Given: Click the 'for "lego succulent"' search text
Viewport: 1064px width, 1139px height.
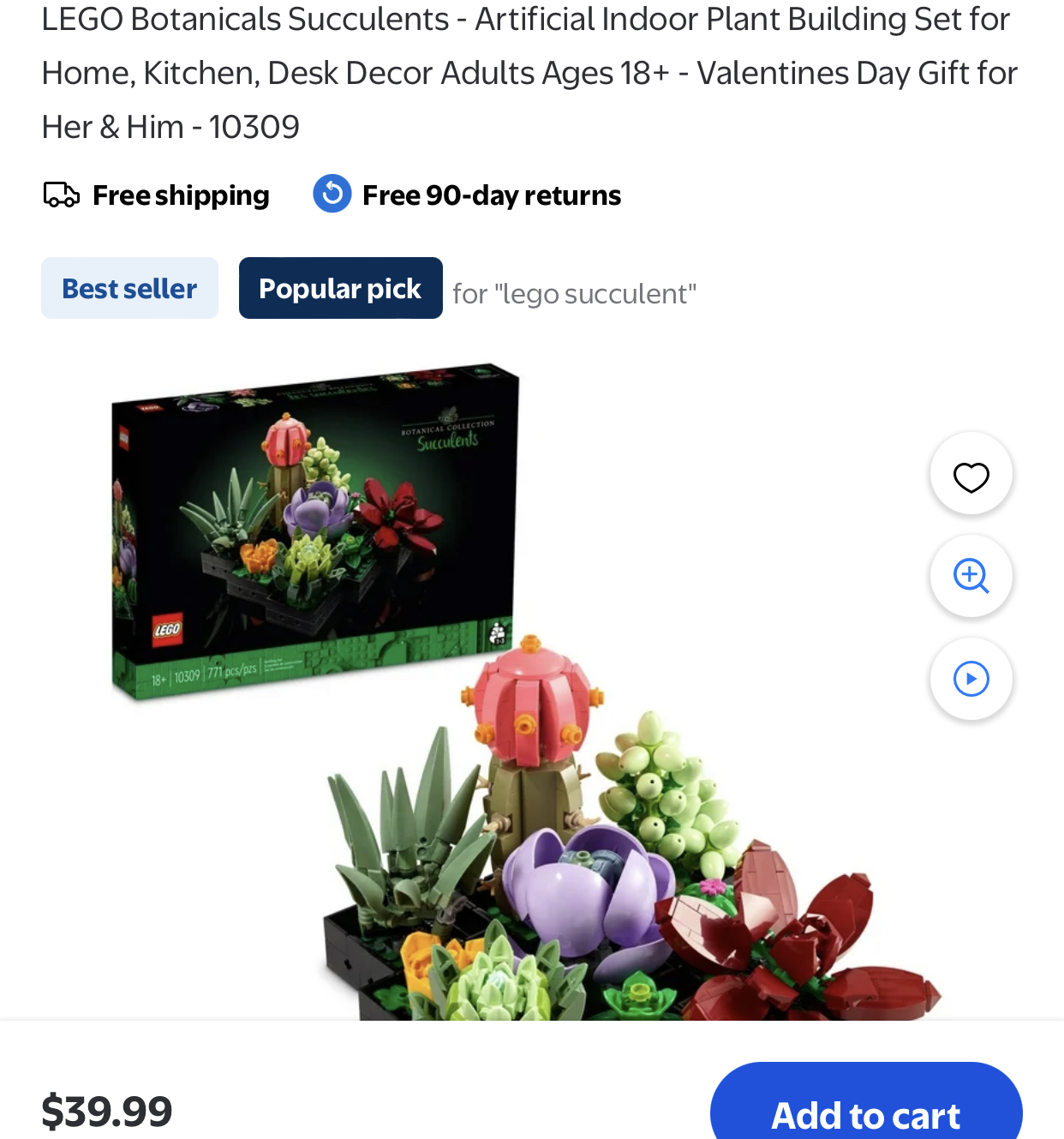Looking at the screenshot, I should point(574,294).
